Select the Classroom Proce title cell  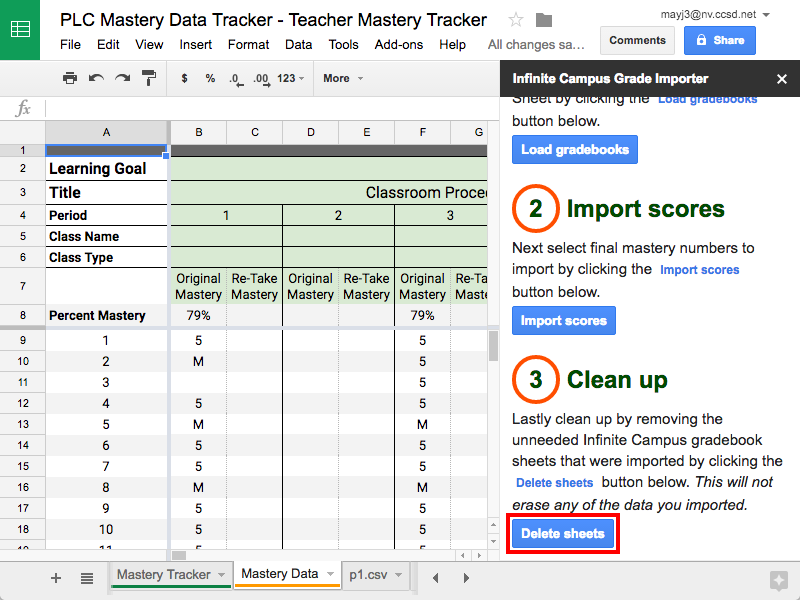pos(329,192)
